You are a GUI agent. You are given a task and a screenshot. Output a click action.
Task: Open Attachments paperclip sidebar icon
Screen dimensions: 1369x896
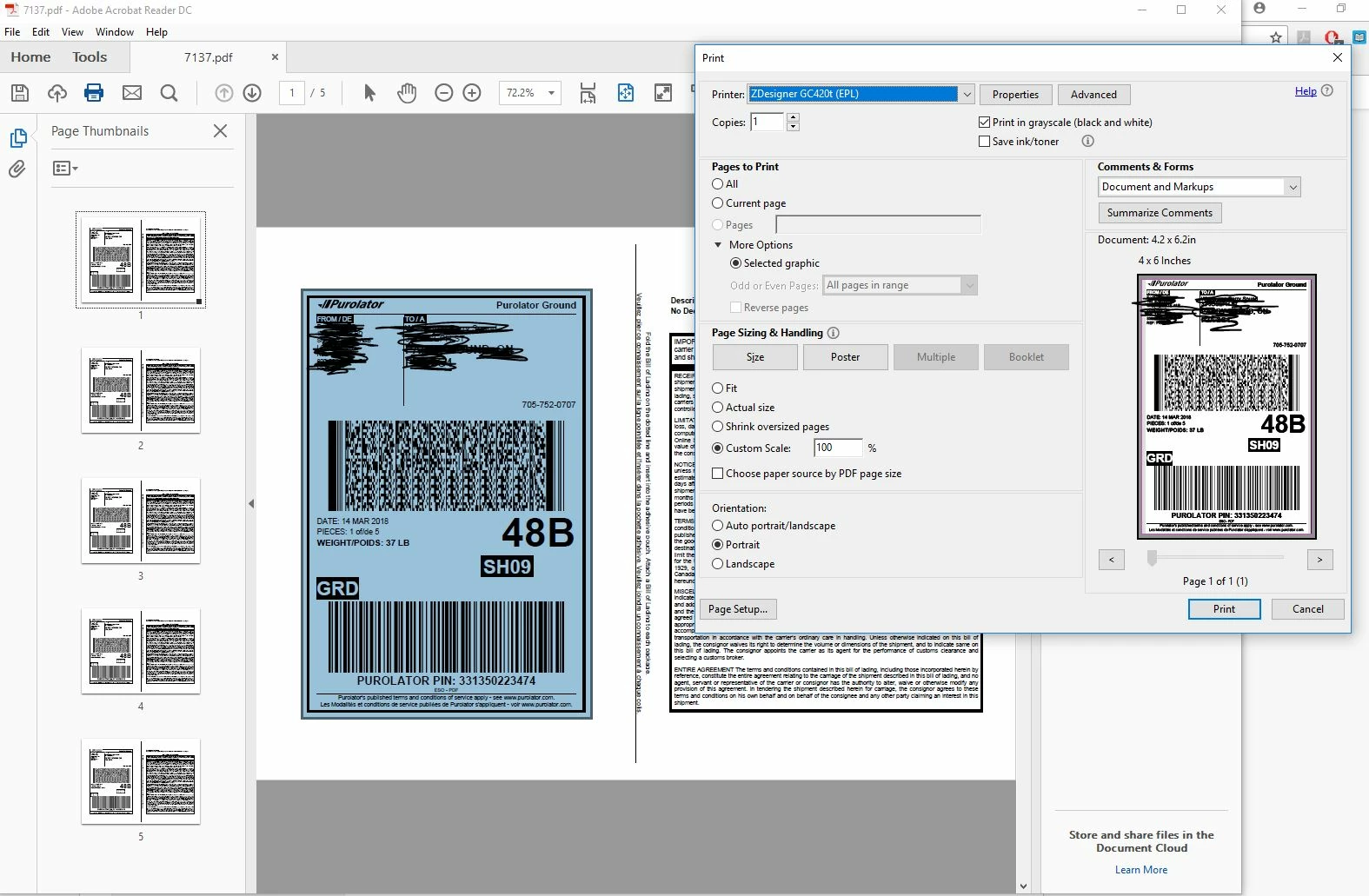17,169
